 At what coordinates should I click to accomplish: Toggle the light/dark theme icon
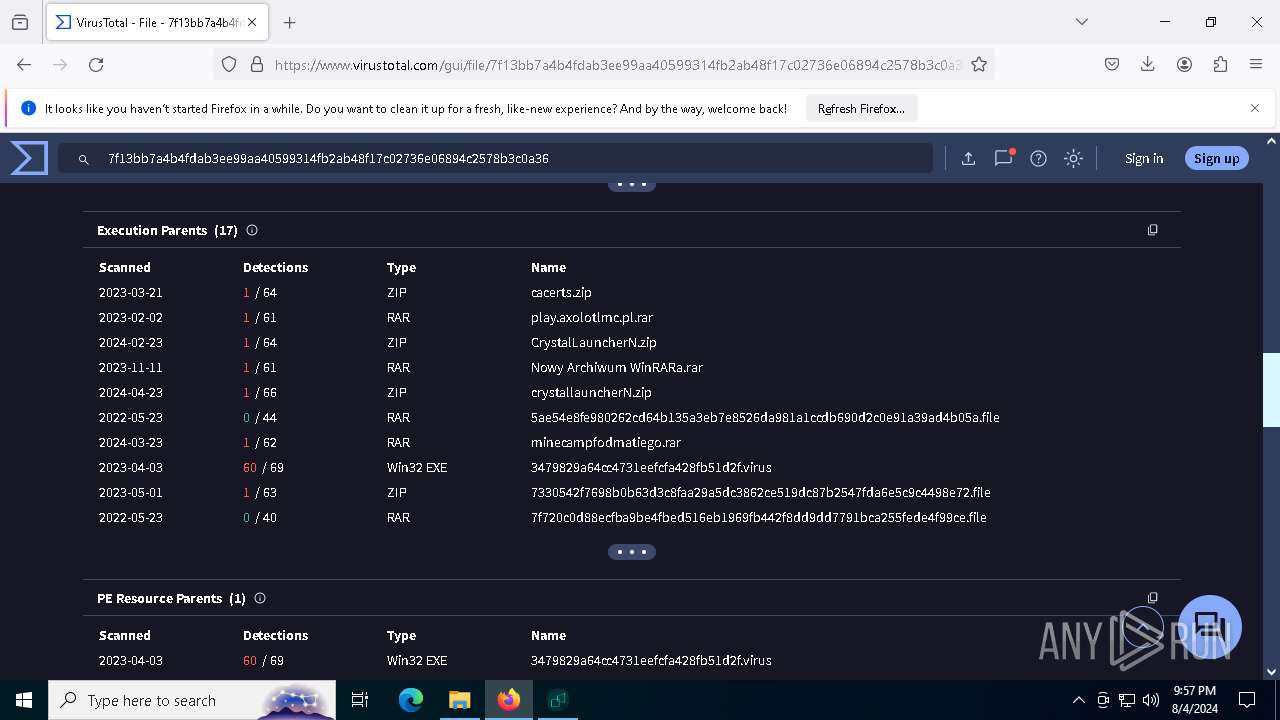click(1073, 158)
